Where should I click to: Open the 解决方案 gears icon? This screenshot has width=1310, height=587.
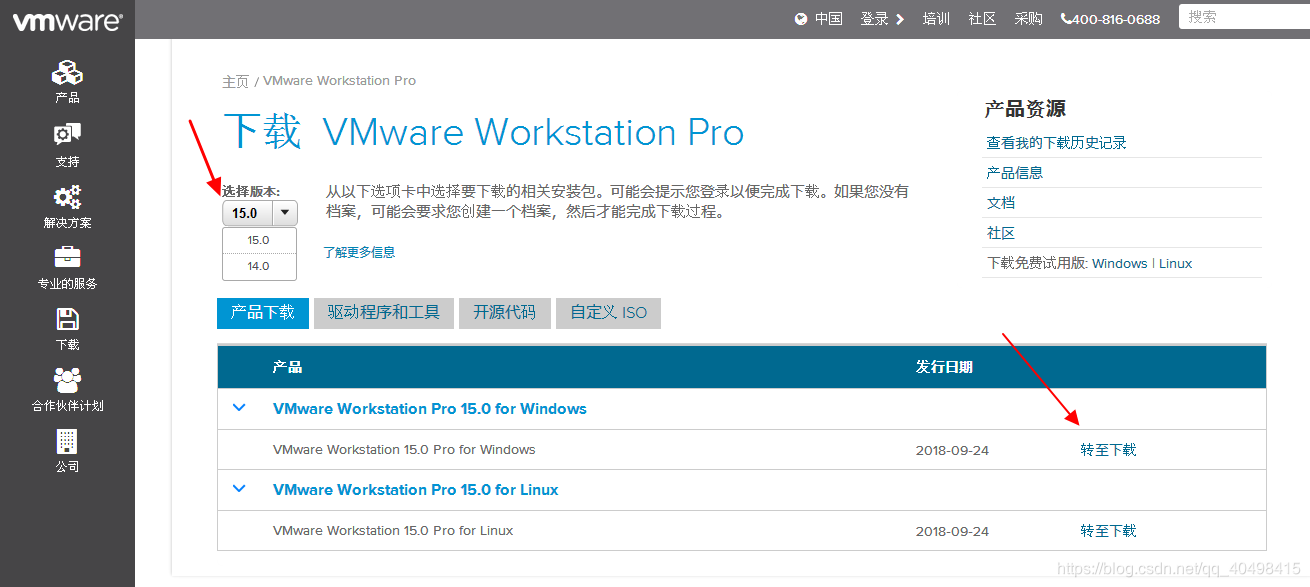67,196
